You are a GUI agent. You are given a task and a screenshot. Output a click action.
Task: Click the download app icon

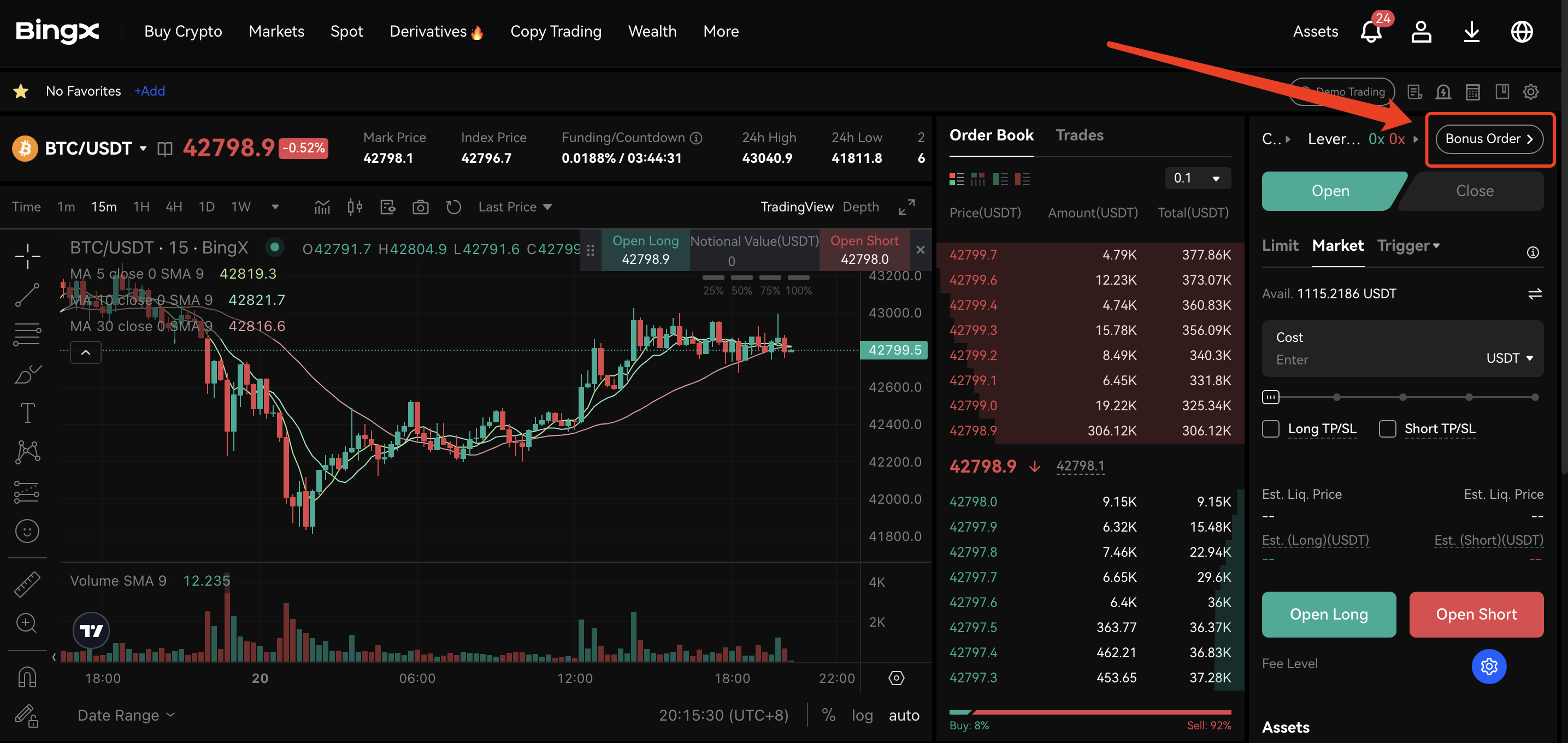tap(1471, 32)
